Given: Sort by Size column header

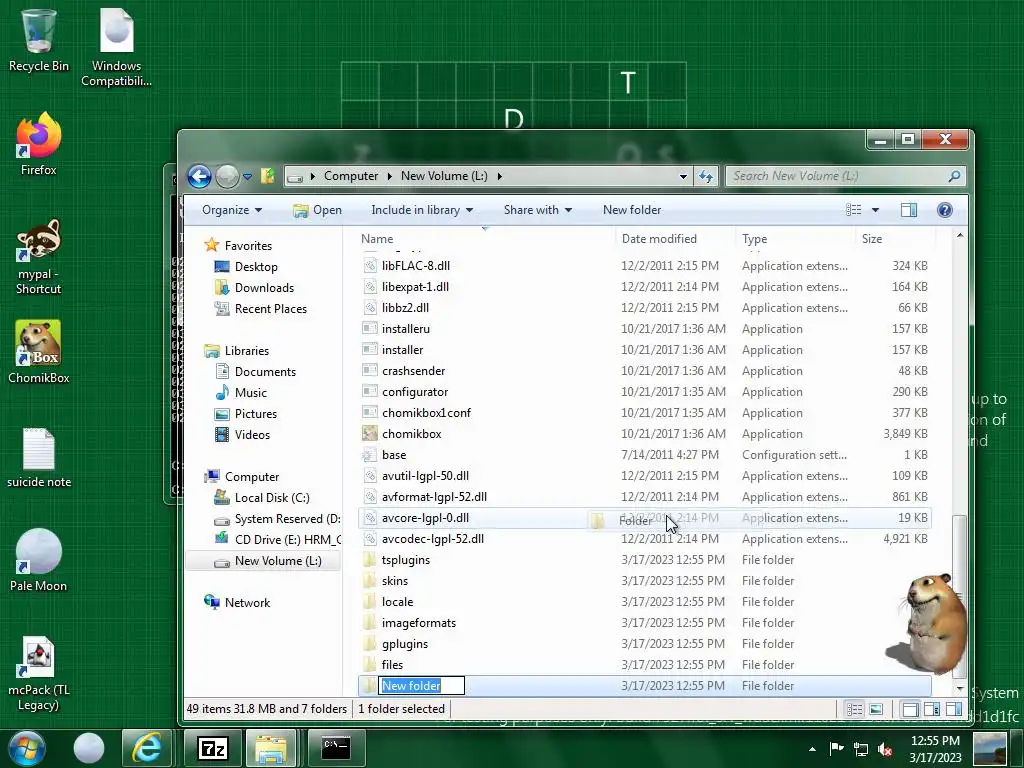Looking at the screenshot, I should 895,239.
